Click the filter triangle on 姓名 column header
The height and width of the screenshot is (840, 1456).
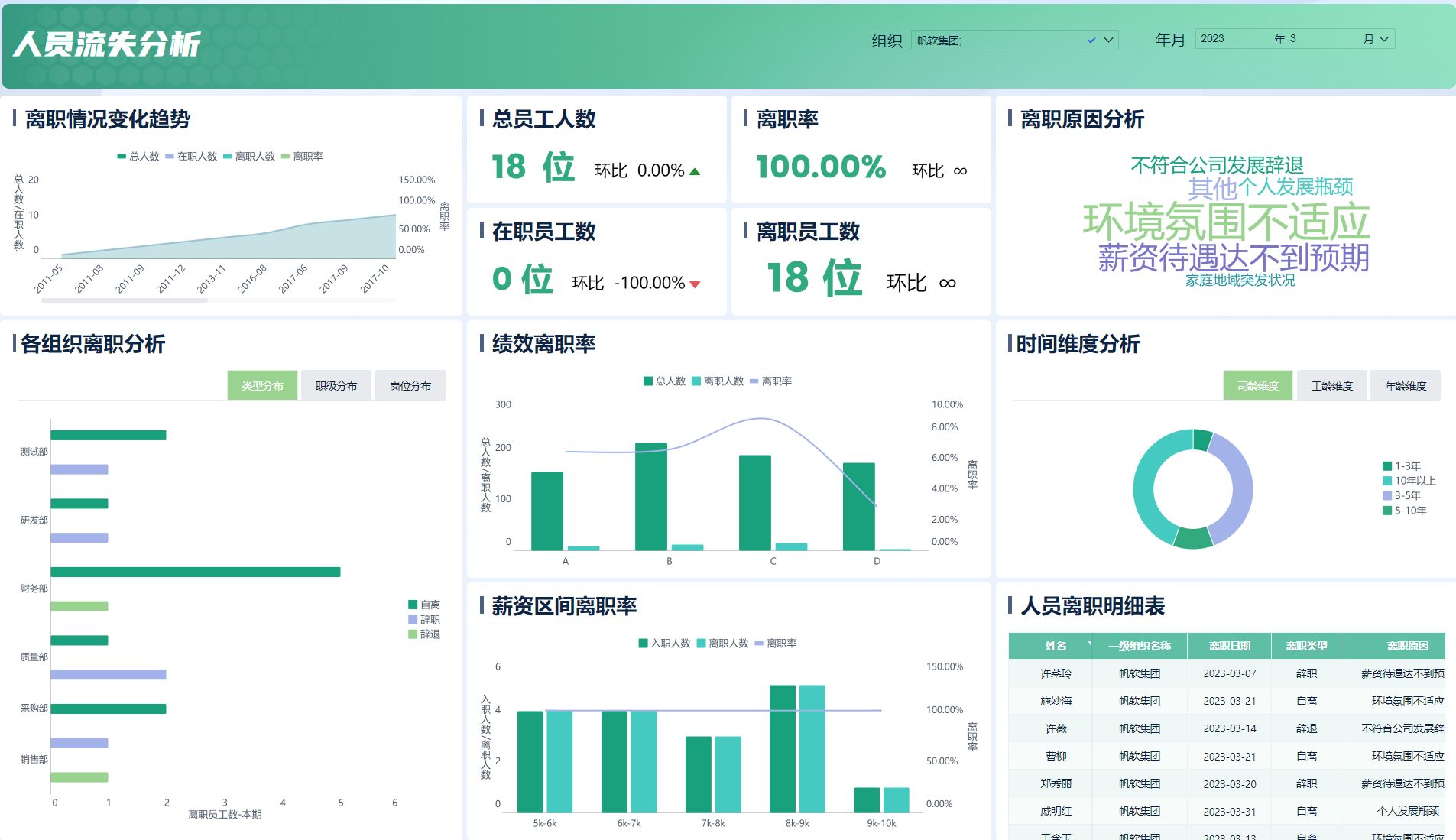click(1089, 646)
